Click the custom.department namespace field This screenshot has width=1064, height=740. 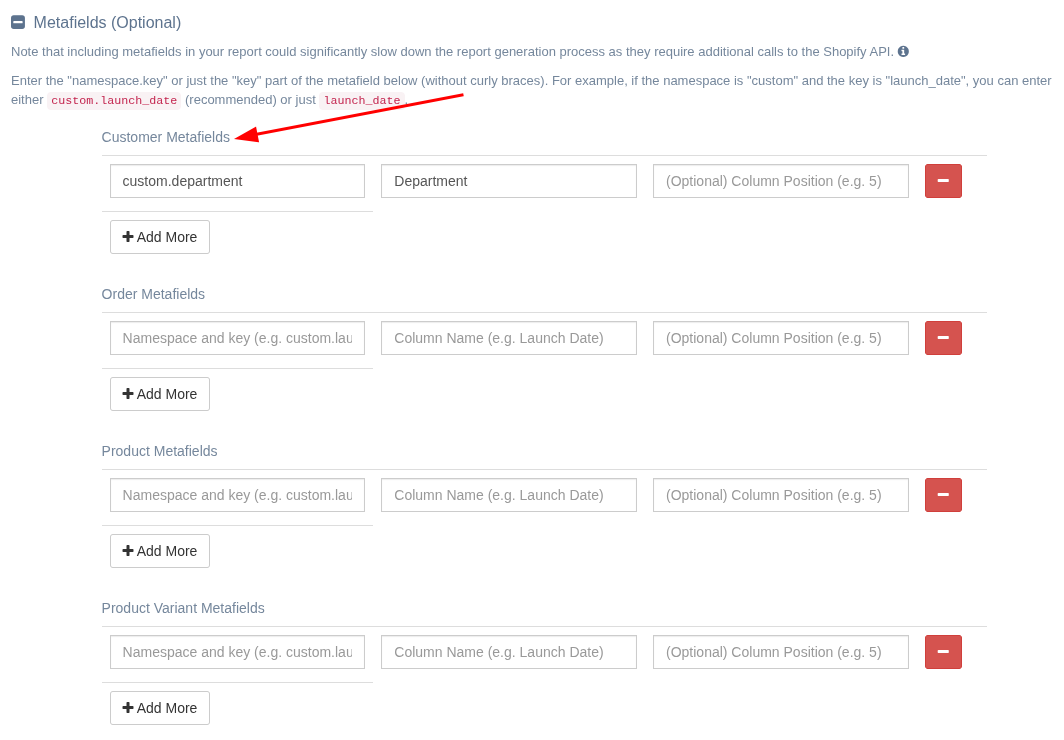click(237, 181)
